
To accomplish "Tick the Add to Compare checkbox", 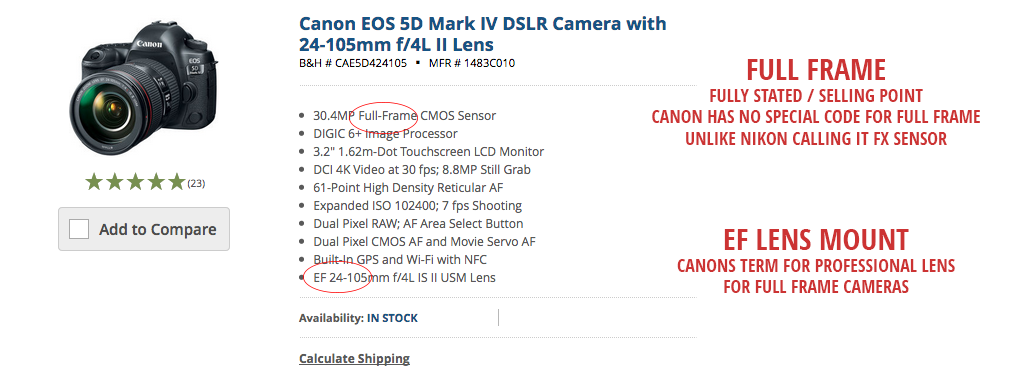I will click(x=79, y=229).
